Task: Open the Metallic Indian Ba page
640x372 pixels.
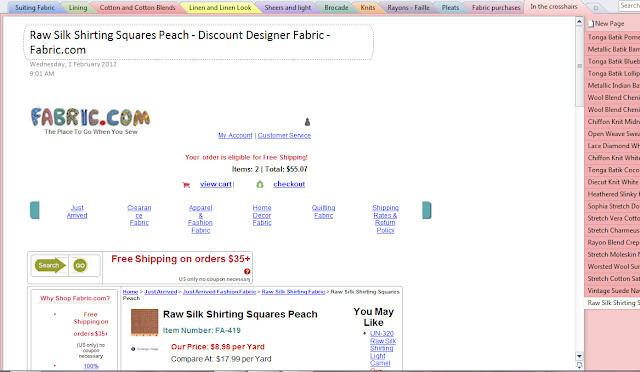Action: tap(613, 85)
